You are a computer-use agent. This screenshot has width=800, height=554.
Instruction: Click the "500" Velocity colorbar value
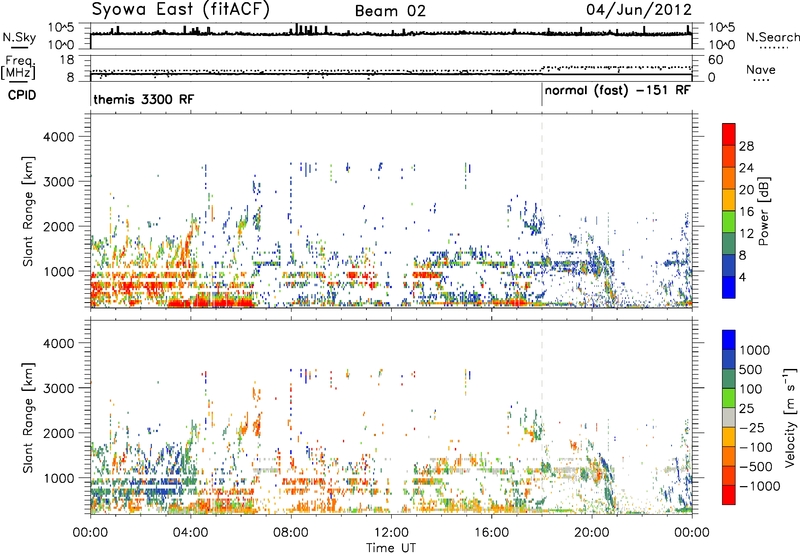click(x=751, y=370)
